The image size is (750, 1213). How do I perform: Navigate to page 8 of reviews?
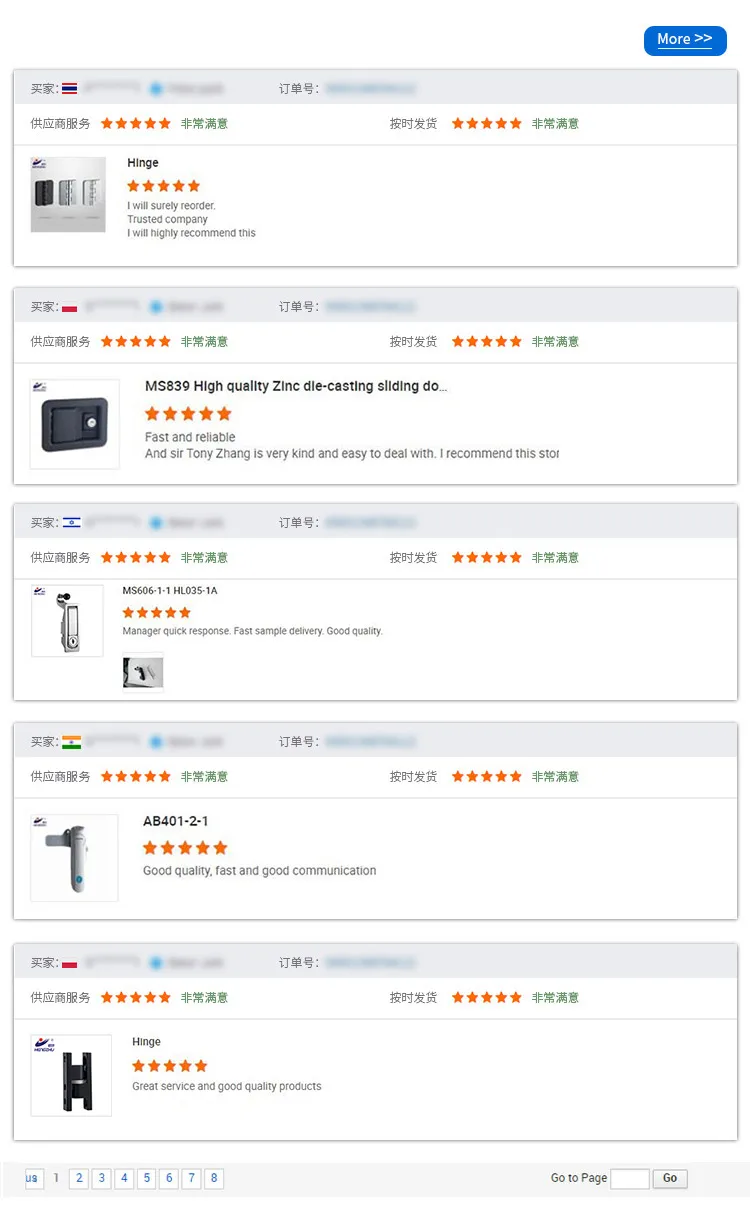click(x=213, y=1178)
